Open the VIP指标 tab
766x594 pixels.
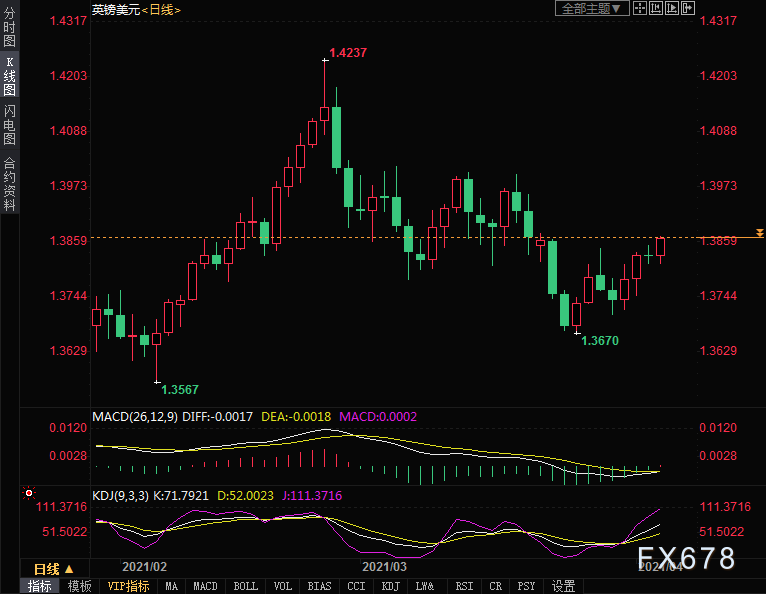pos(128,586)
